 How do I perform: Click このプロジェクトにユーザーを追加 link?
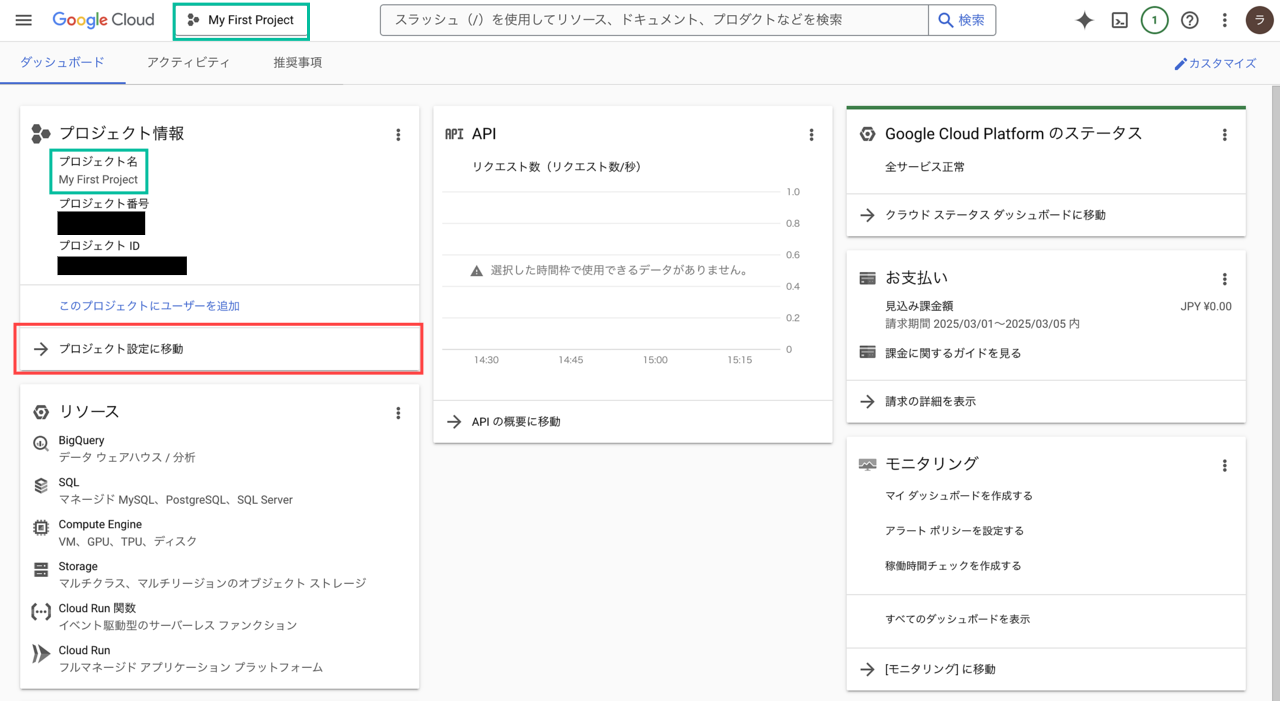click(x=149, y=306)
